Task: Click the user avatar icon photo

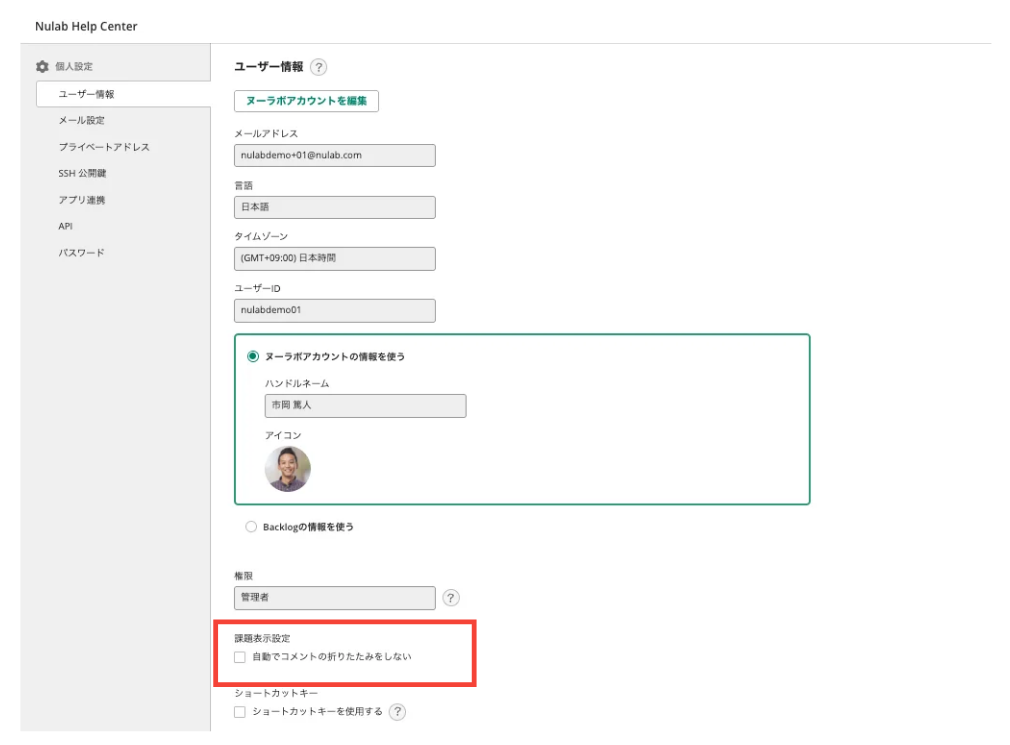Action: coord(288,469)
